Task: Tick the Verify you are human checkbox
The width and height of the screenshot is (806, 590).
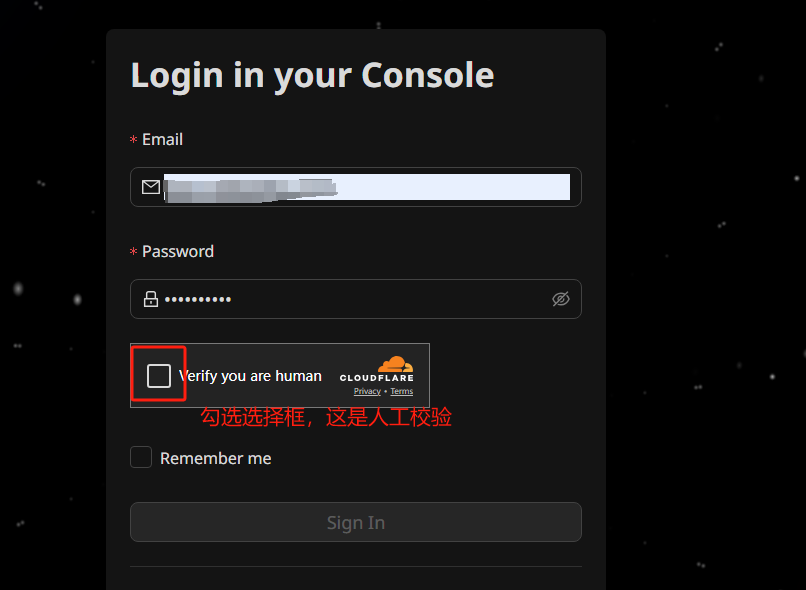Action: pos(159,376)
